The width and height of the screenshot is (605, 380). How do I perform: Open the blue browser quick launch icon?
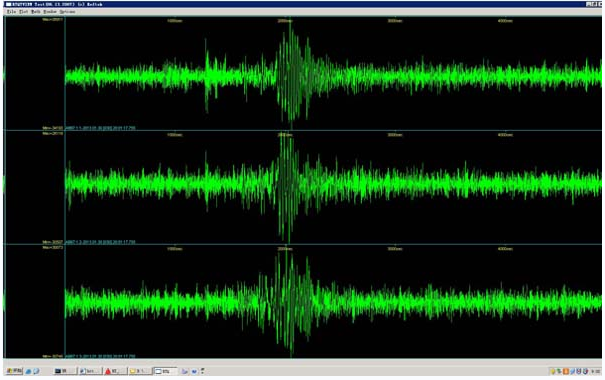point(28,371)
